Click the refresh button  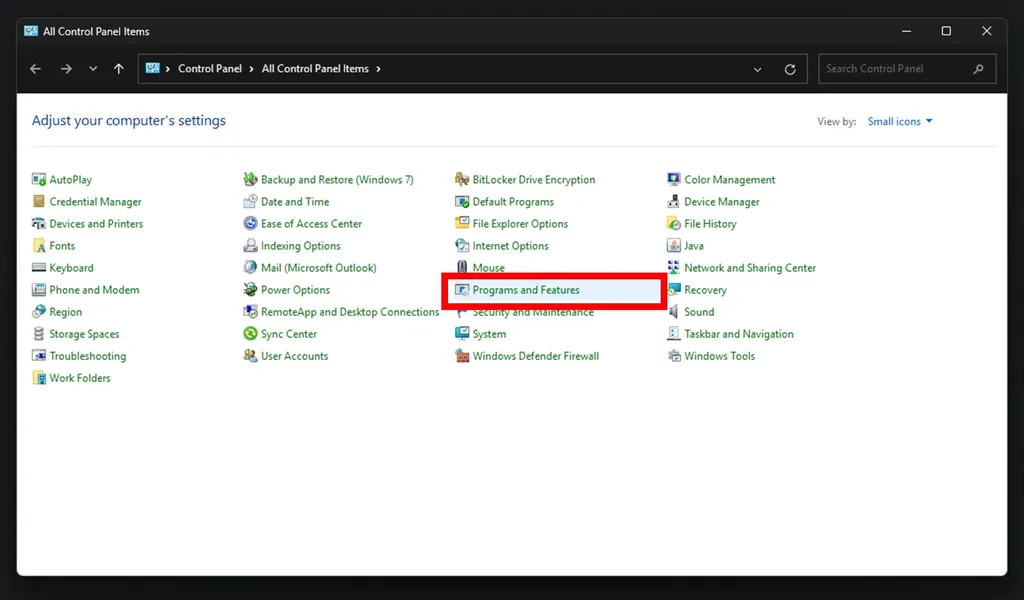coord(790,69)
